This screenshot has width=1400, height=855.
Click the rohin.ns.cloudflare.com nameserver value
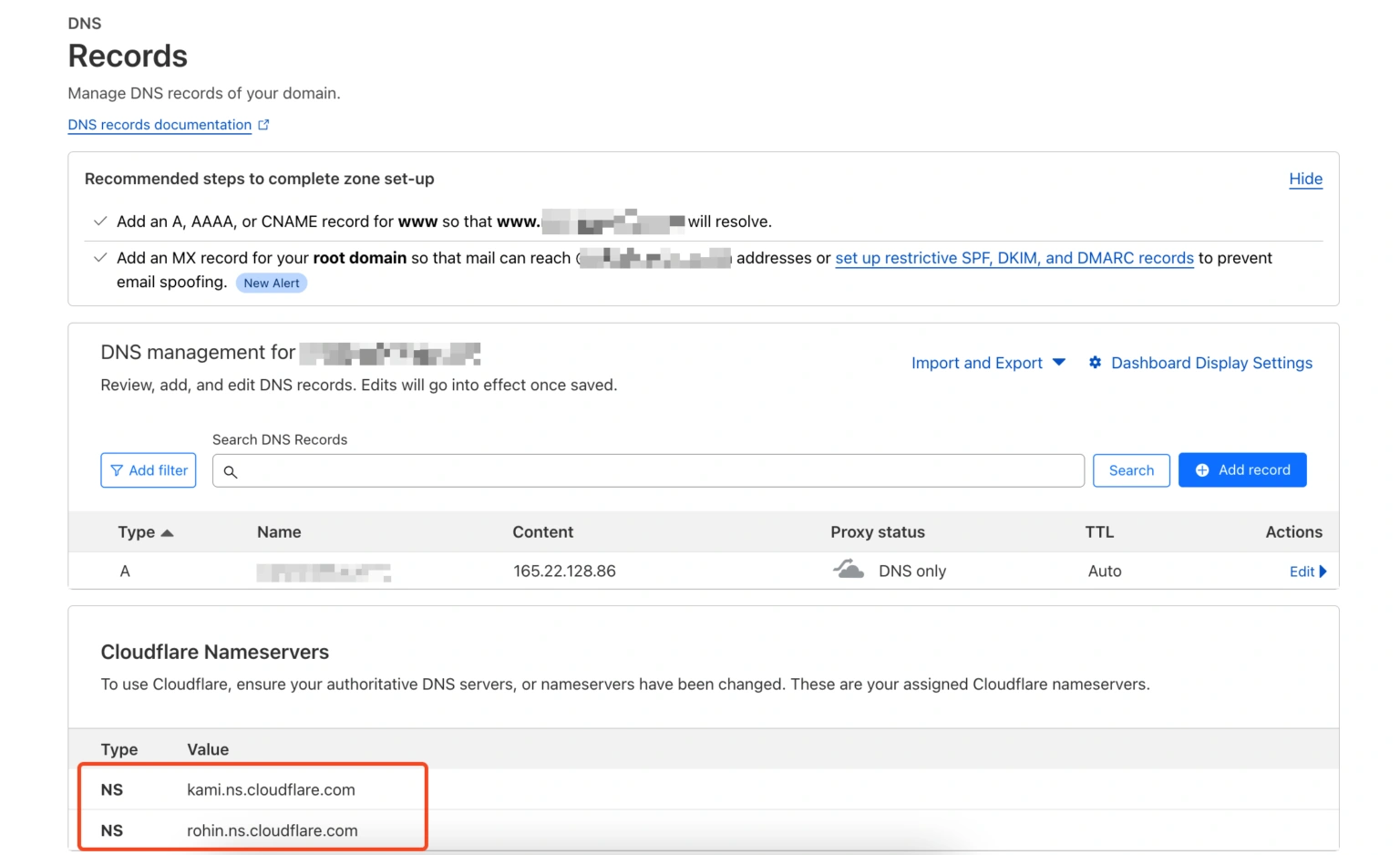pos(272,831)
